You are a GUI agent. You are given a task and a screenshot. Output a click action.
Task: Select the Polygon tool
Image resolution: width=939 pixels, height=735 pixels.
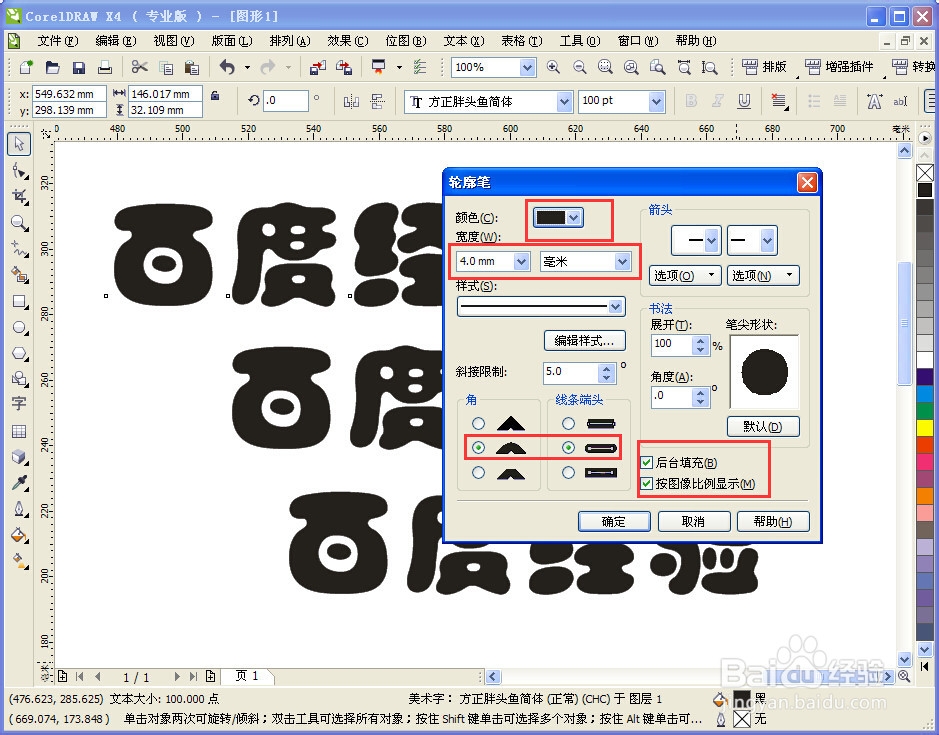(x=19, y=353)
